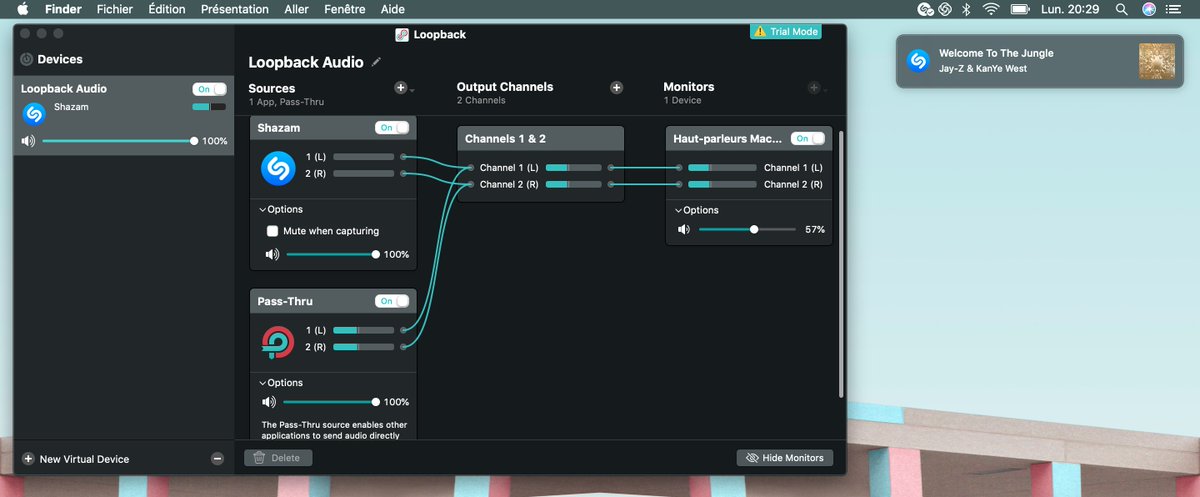This screenshot has width=1200, height=497.
Task: Click the Hide Monitors button
Action: click(785, 458)
